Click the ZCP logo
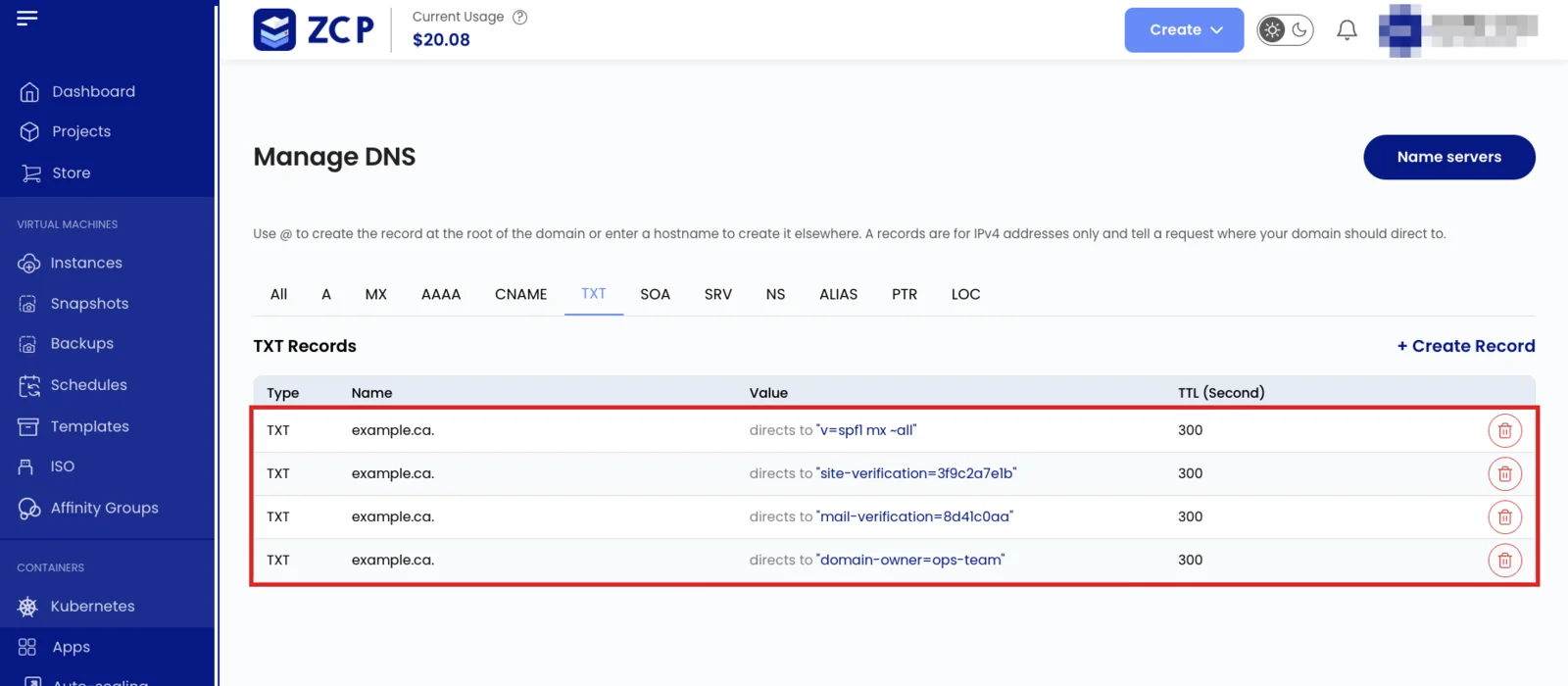1568x686 pixels. [314, 29]
